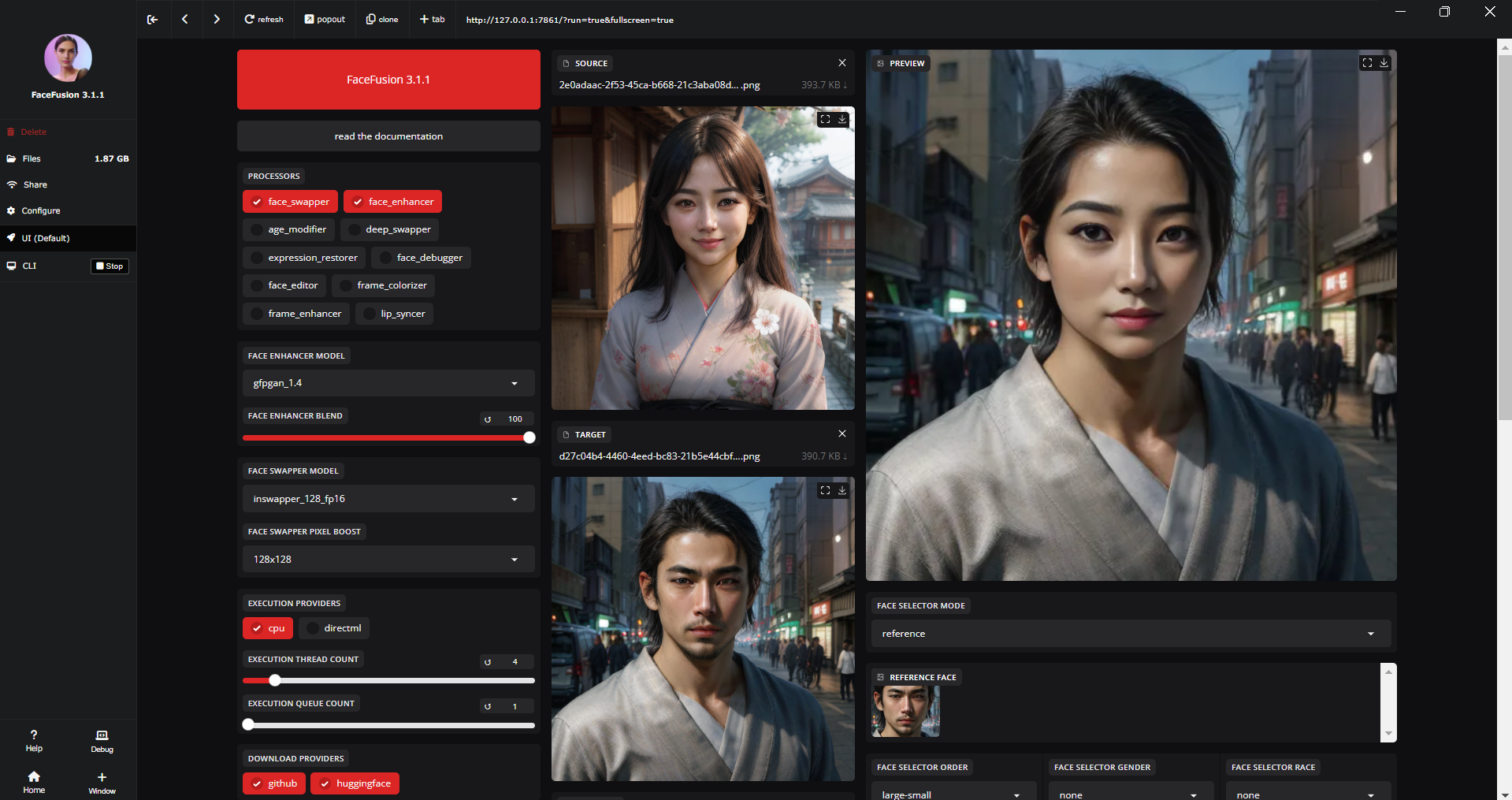The height and width of the screenshot is (800, 1512).
Task: Reset the execution thread count value
Action: point(488,662)
